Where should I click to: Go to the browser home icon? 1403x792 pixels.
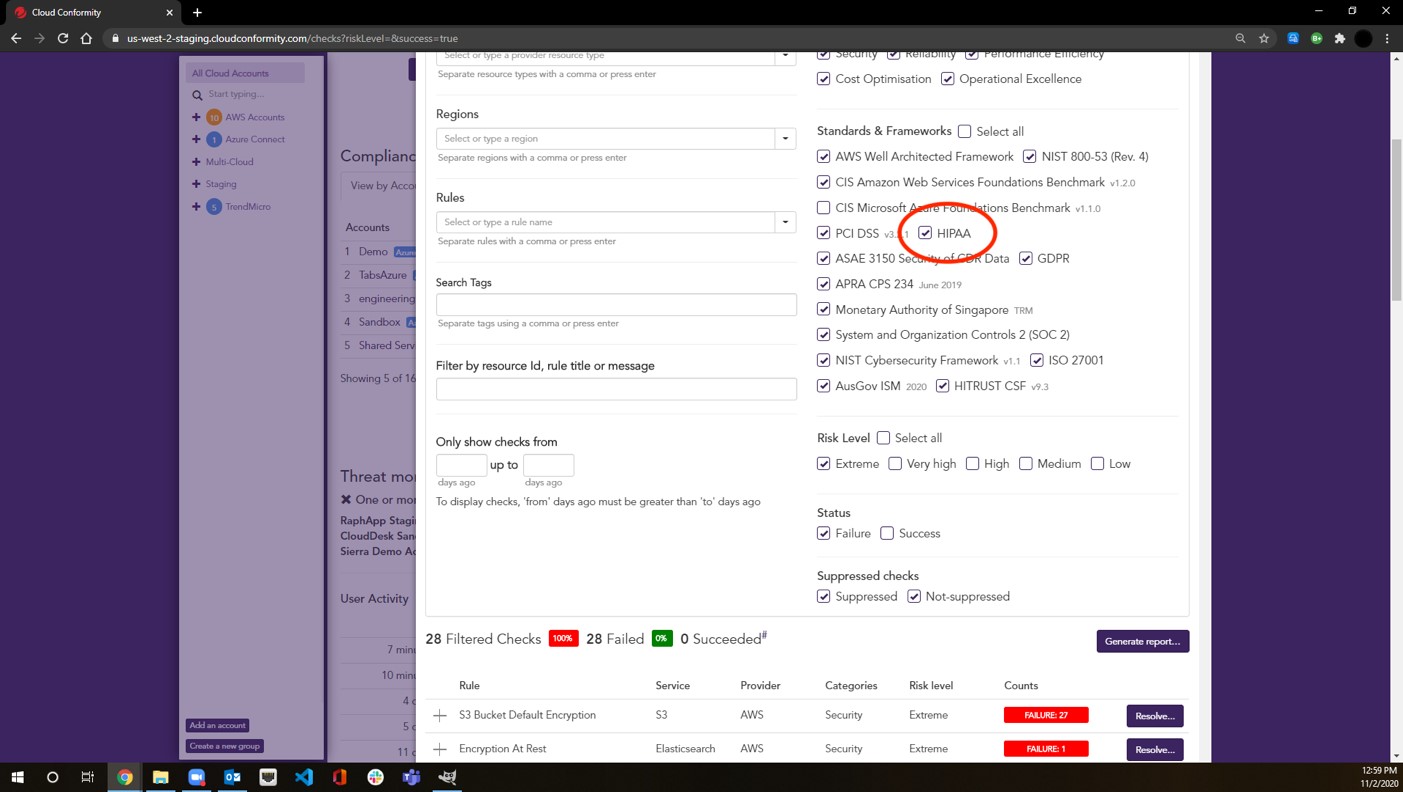[86, 38]
